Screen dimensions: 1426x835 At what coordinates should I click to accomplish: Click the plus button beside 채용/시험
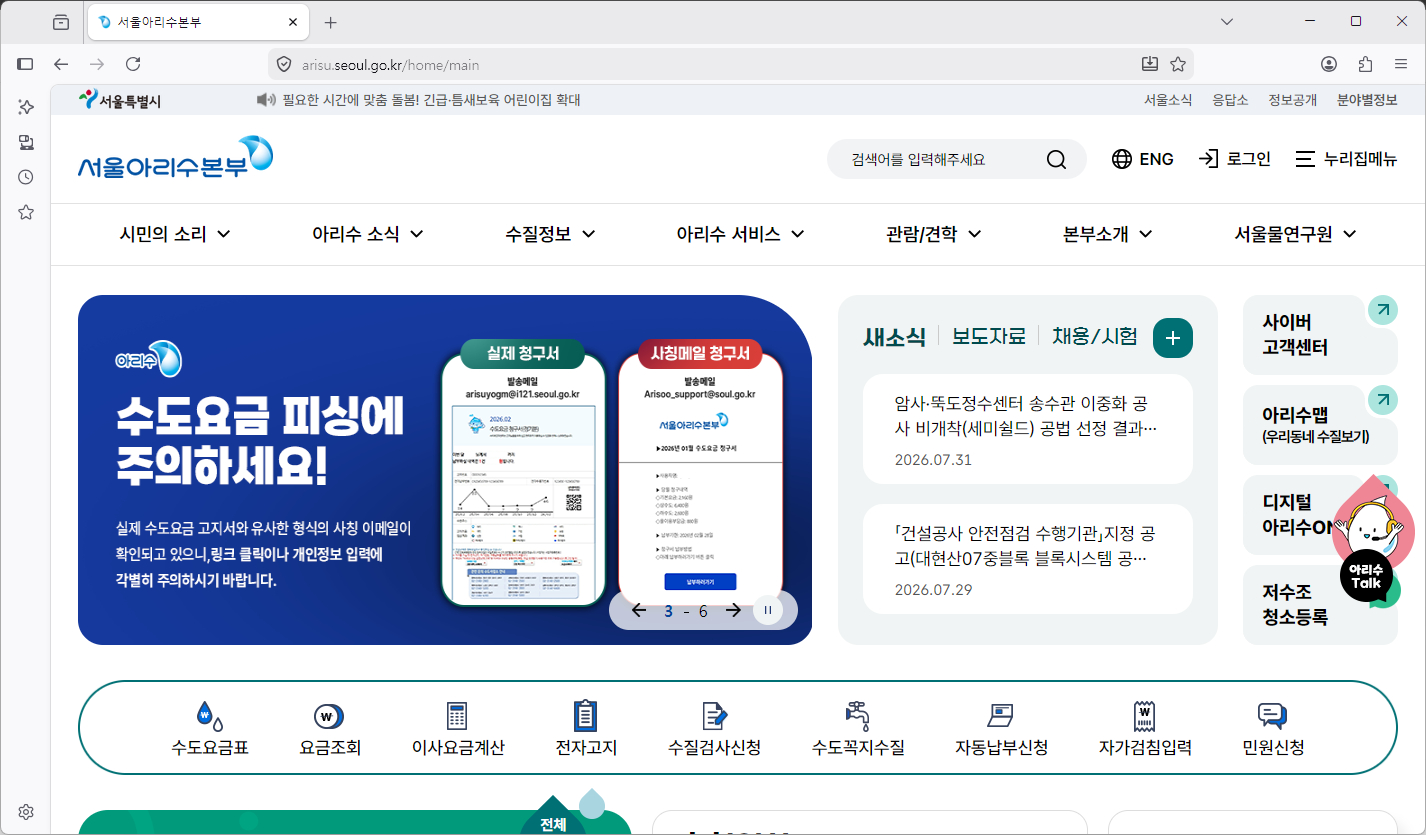(1173, 338)
